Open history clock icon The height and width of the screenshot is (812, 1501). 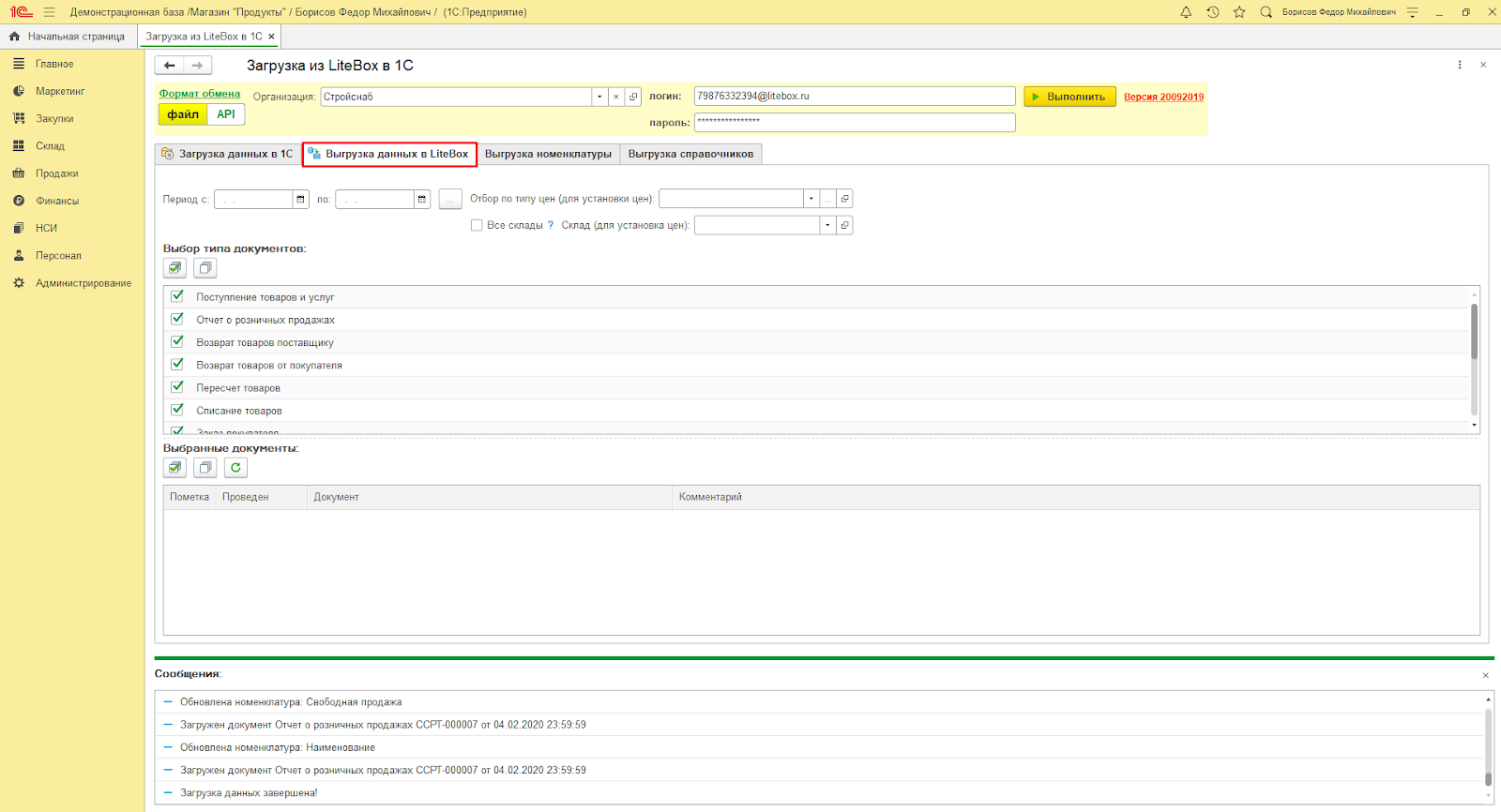(x=1213, y=12)
